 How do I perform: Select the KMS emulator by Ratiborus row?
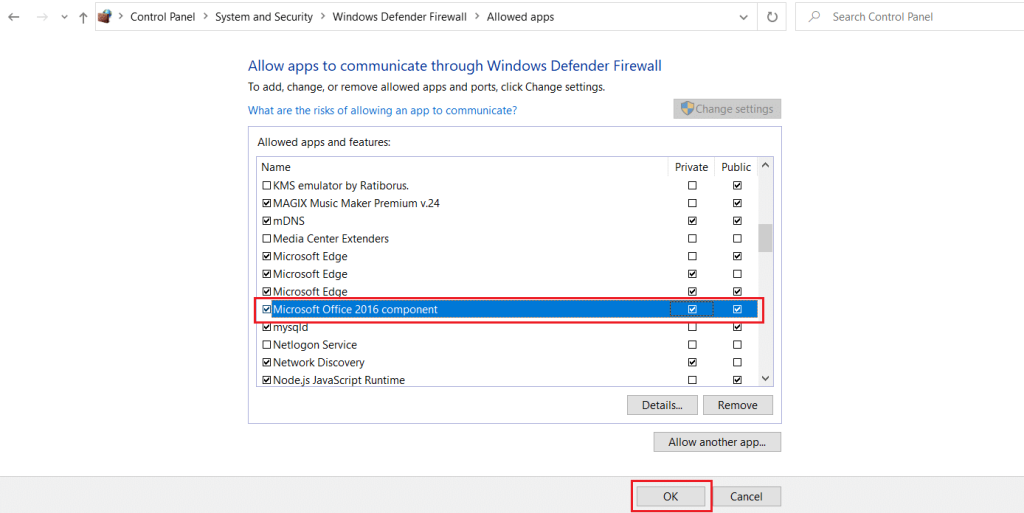click(507, 185)
